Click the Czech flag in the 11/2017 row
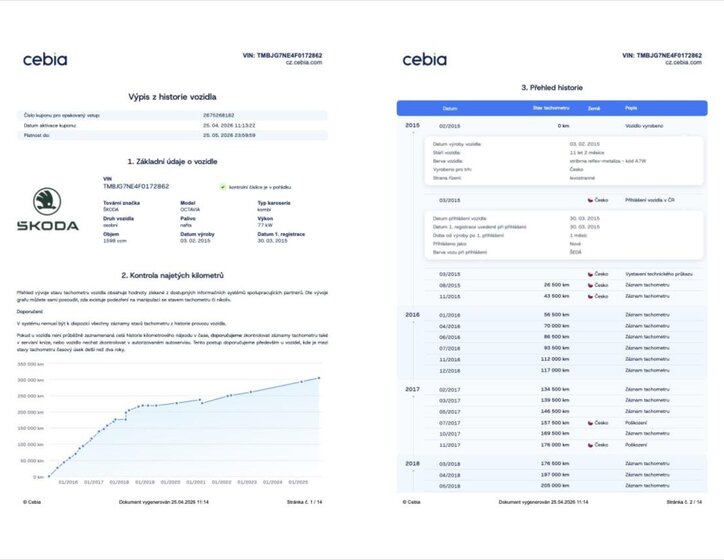The height and width of the screenshot is (560, 724). pos(592,444)
